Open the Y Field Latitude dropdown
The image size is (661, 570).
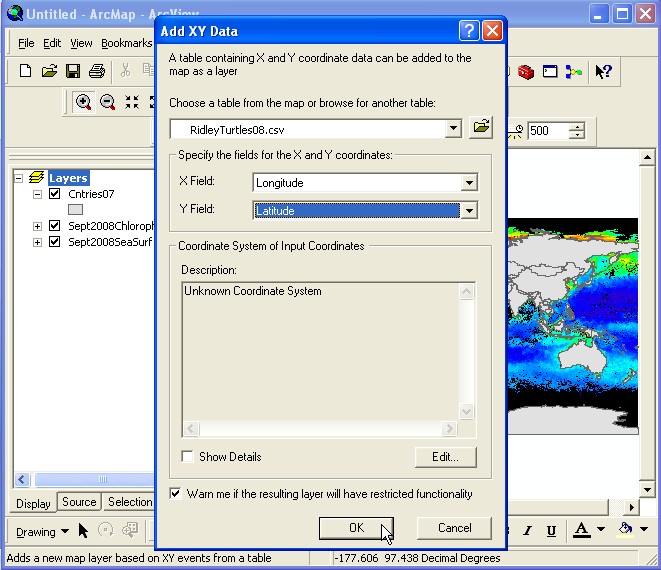(x=469, y=211)
